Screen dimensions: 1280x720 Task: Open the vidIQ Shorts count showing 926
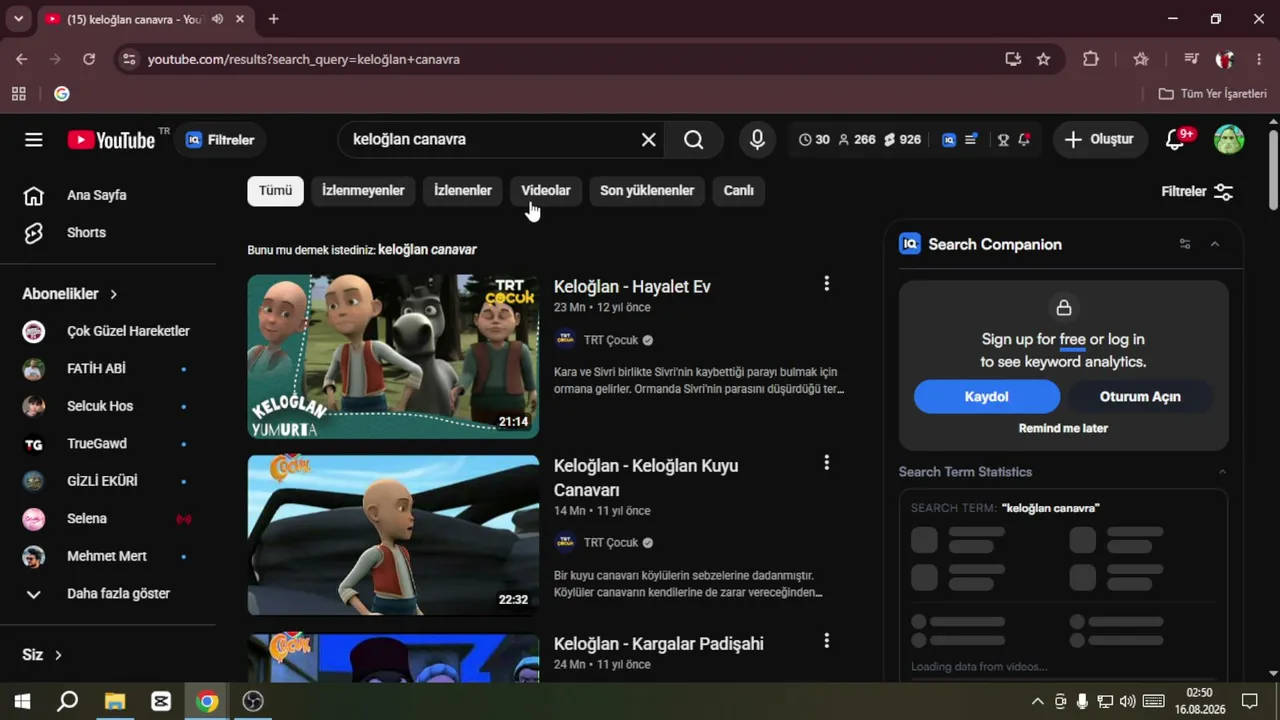tap(902, 140)
